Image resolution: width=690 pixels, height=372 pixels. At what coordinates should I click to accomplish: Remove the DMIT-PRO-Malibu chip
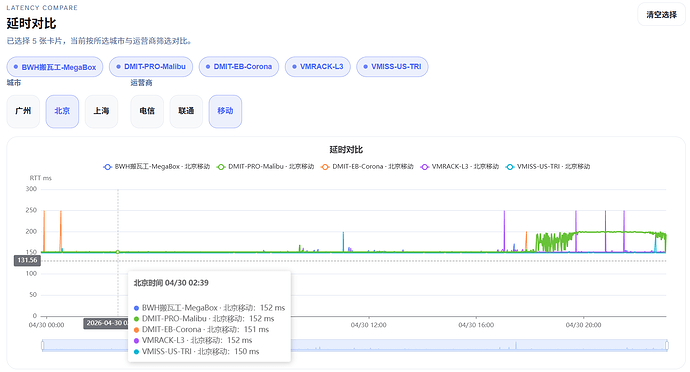click(x=150, y=67)
